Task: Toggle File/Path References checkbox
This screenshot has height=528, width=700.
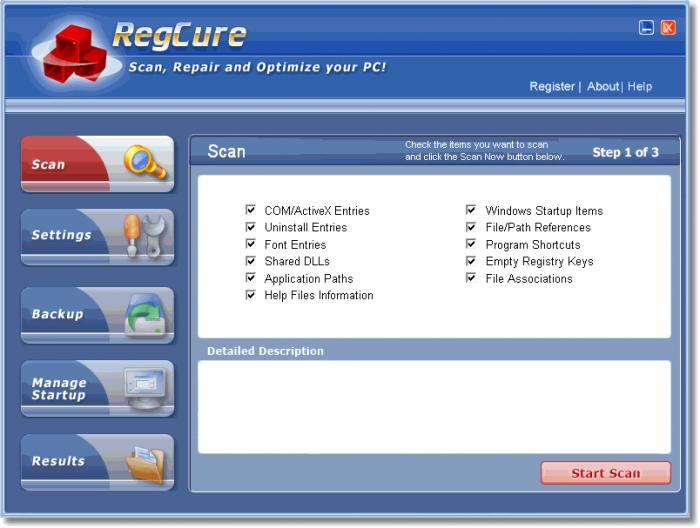Action: 471,227
